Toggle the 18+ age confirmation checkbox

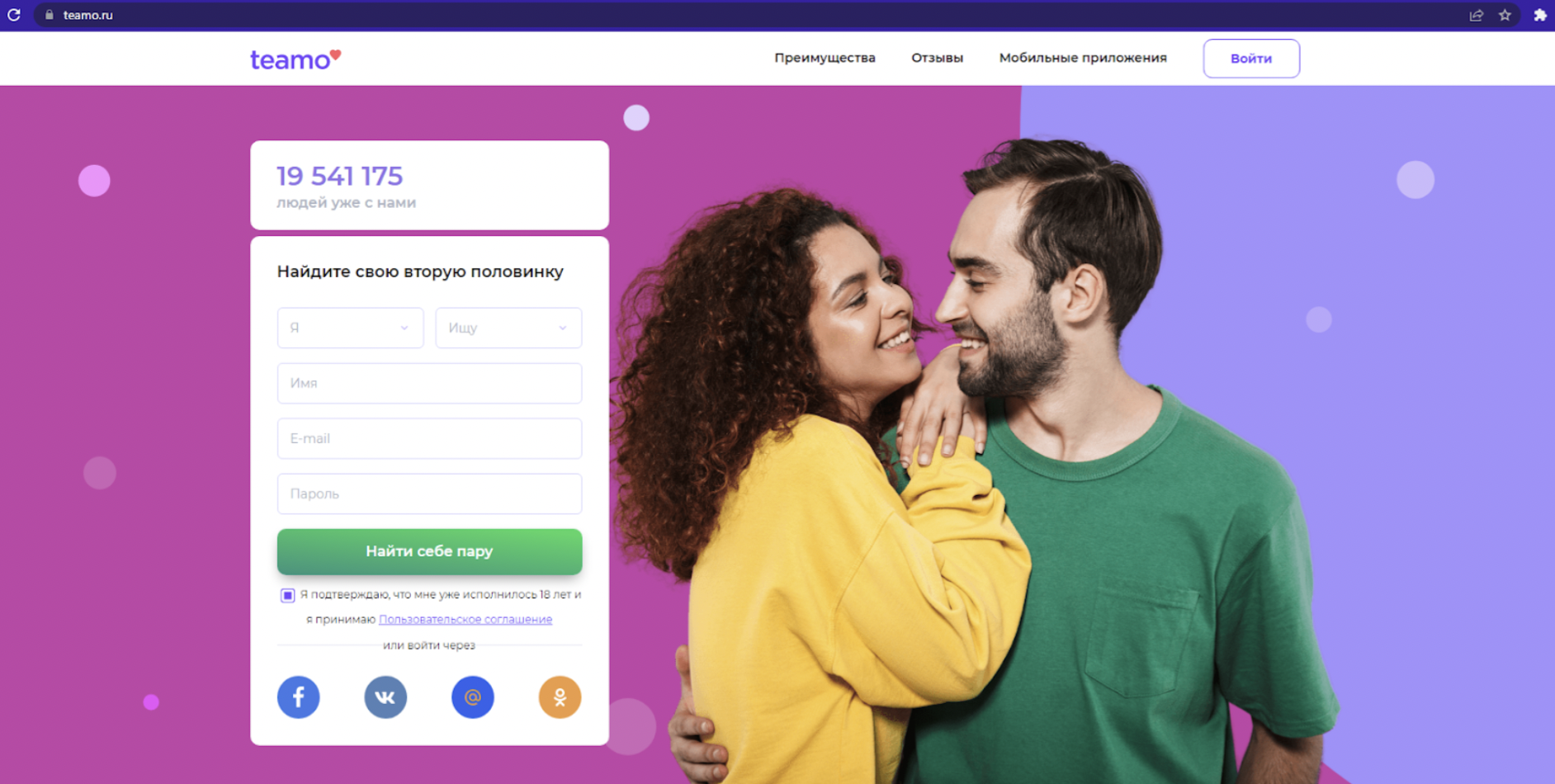pyautogui.click(x=287, y=595)
